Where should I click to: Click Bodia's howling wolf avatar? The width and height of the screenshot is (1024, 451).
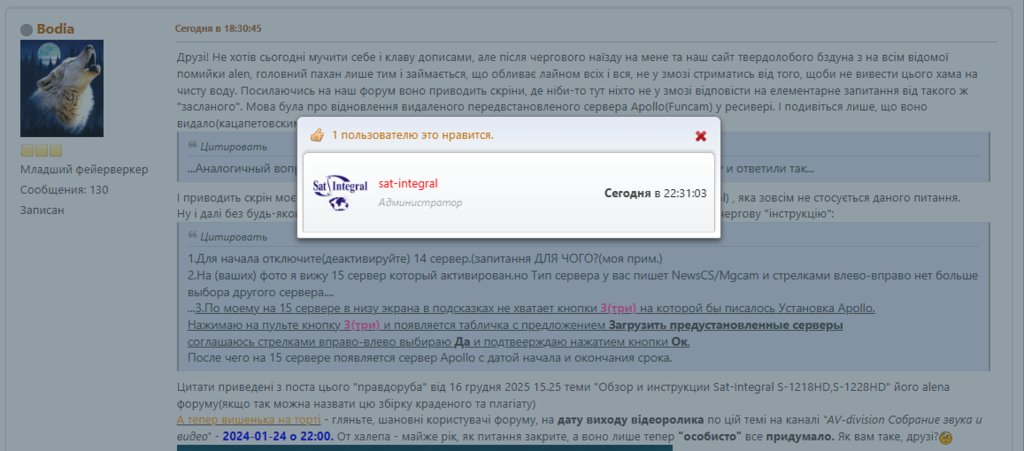click(x=61, y=88)
